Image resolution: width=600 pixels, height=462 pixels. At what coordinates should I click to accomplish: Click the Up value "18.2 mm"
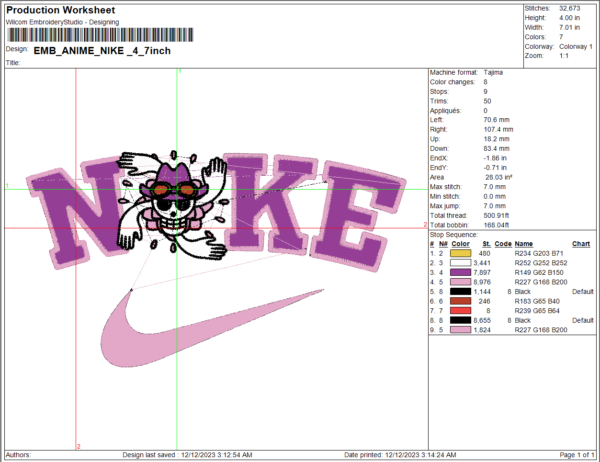(496, 139)
